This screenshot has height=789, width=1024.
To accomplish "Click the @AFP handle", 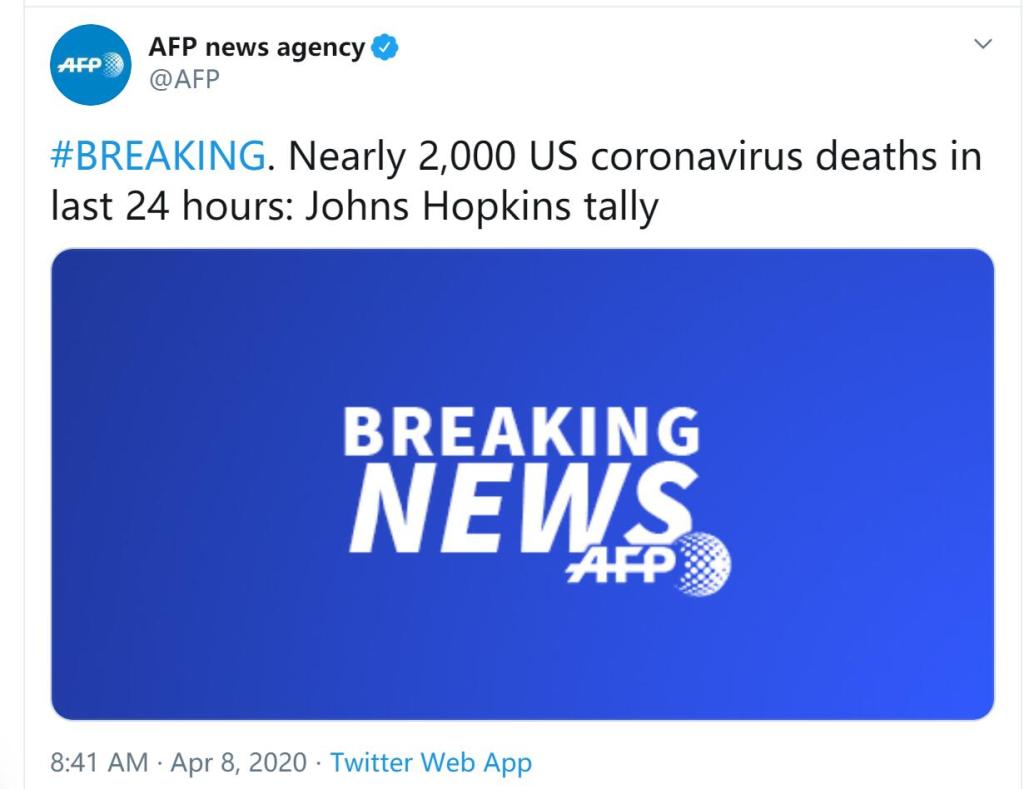I will point(184,80).
